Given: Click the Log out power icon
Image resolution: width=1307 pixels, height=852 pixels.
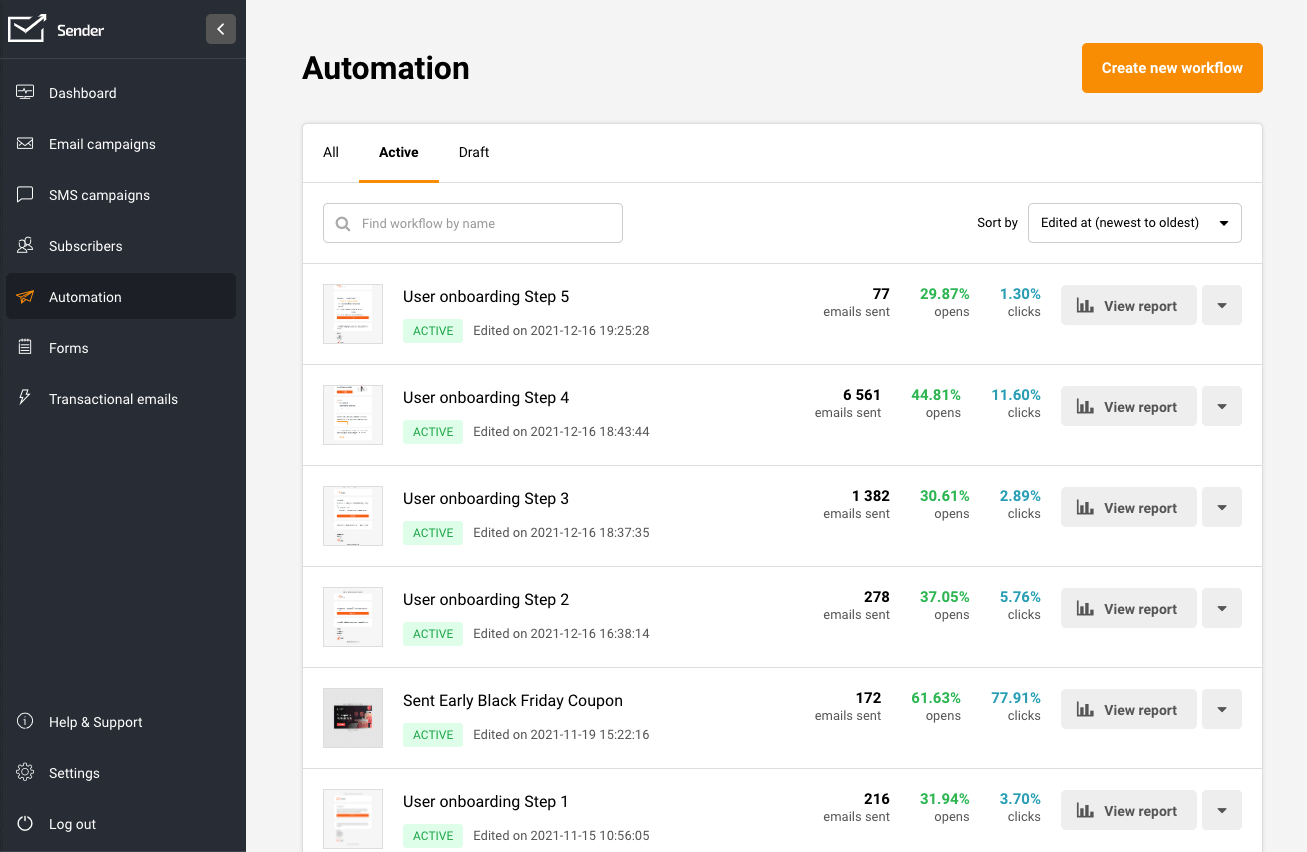Looking at the screenshot, I should coord(26,824).
